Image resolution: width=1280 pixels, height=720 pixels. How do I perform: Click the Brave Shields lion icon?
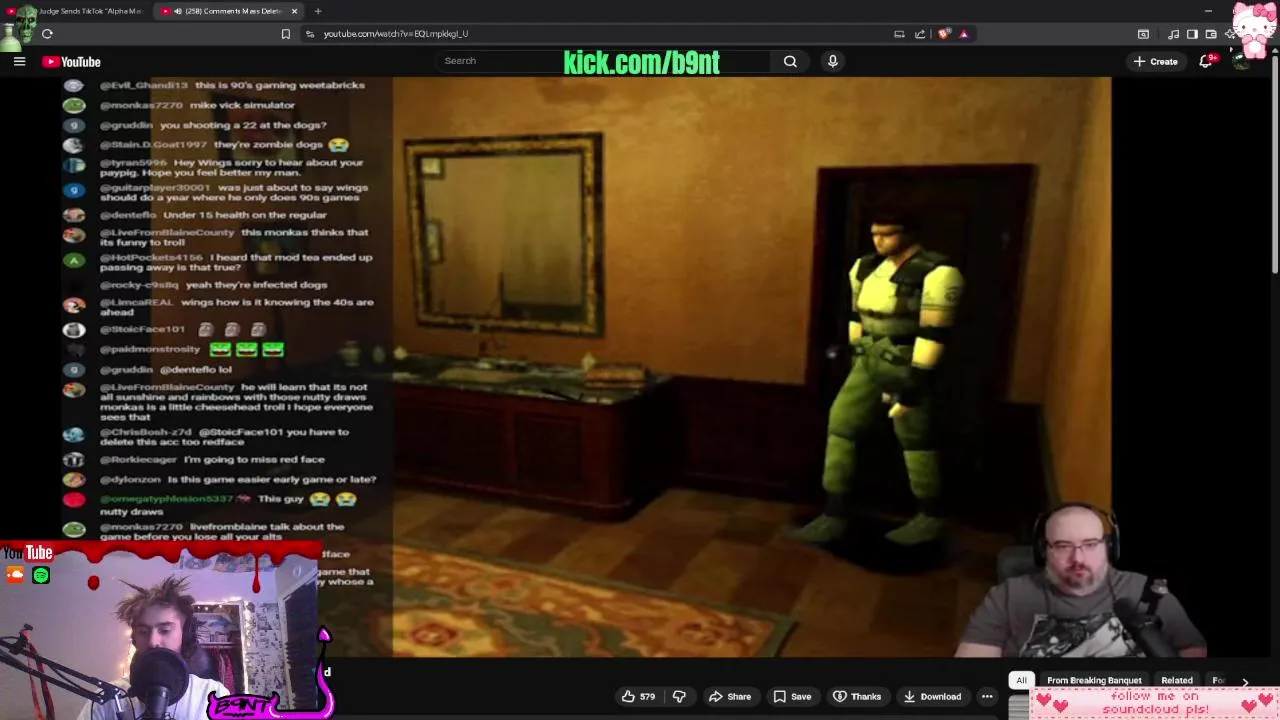(x=945, y=34)
